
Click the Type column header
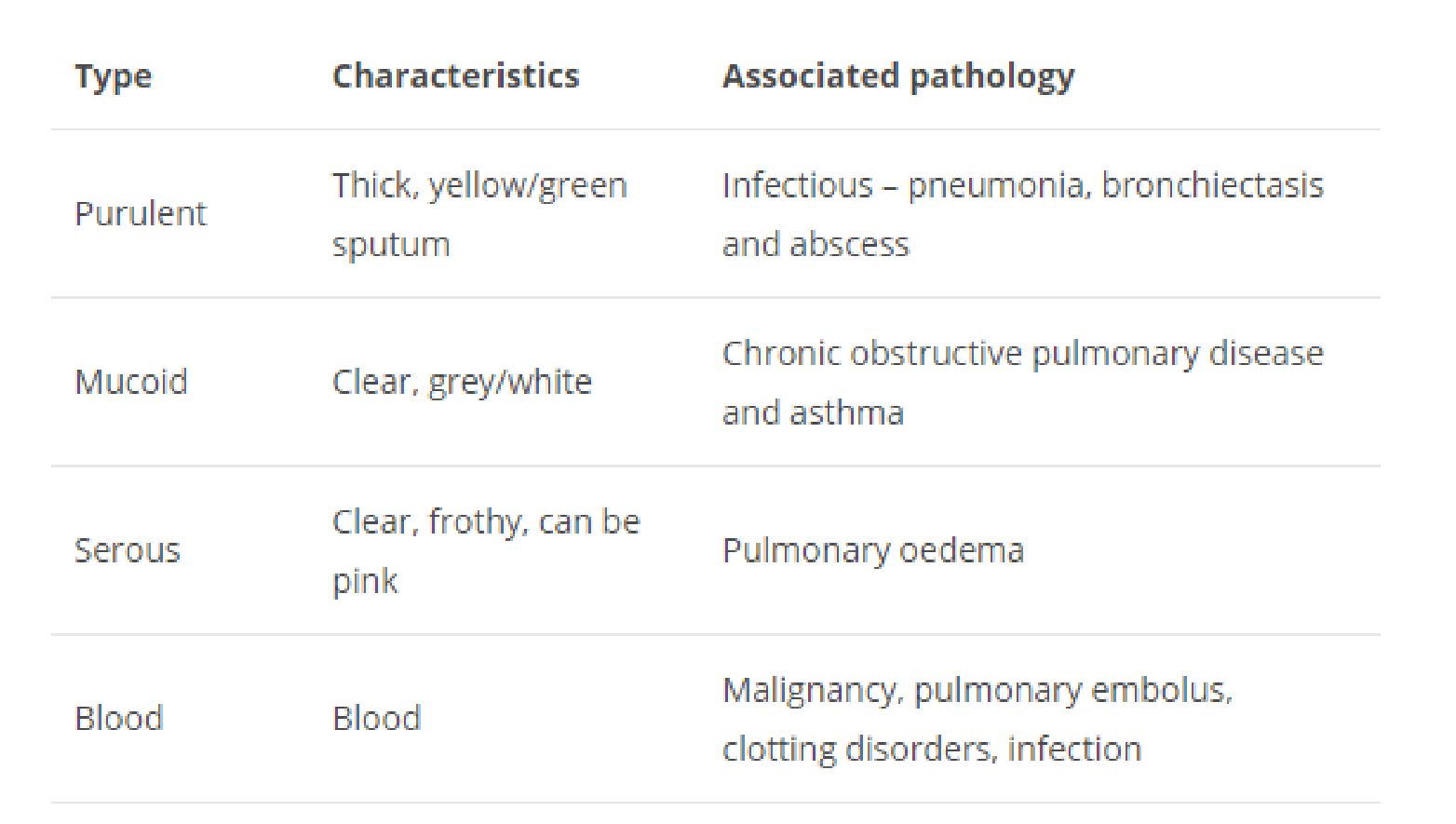coord(113,76)
